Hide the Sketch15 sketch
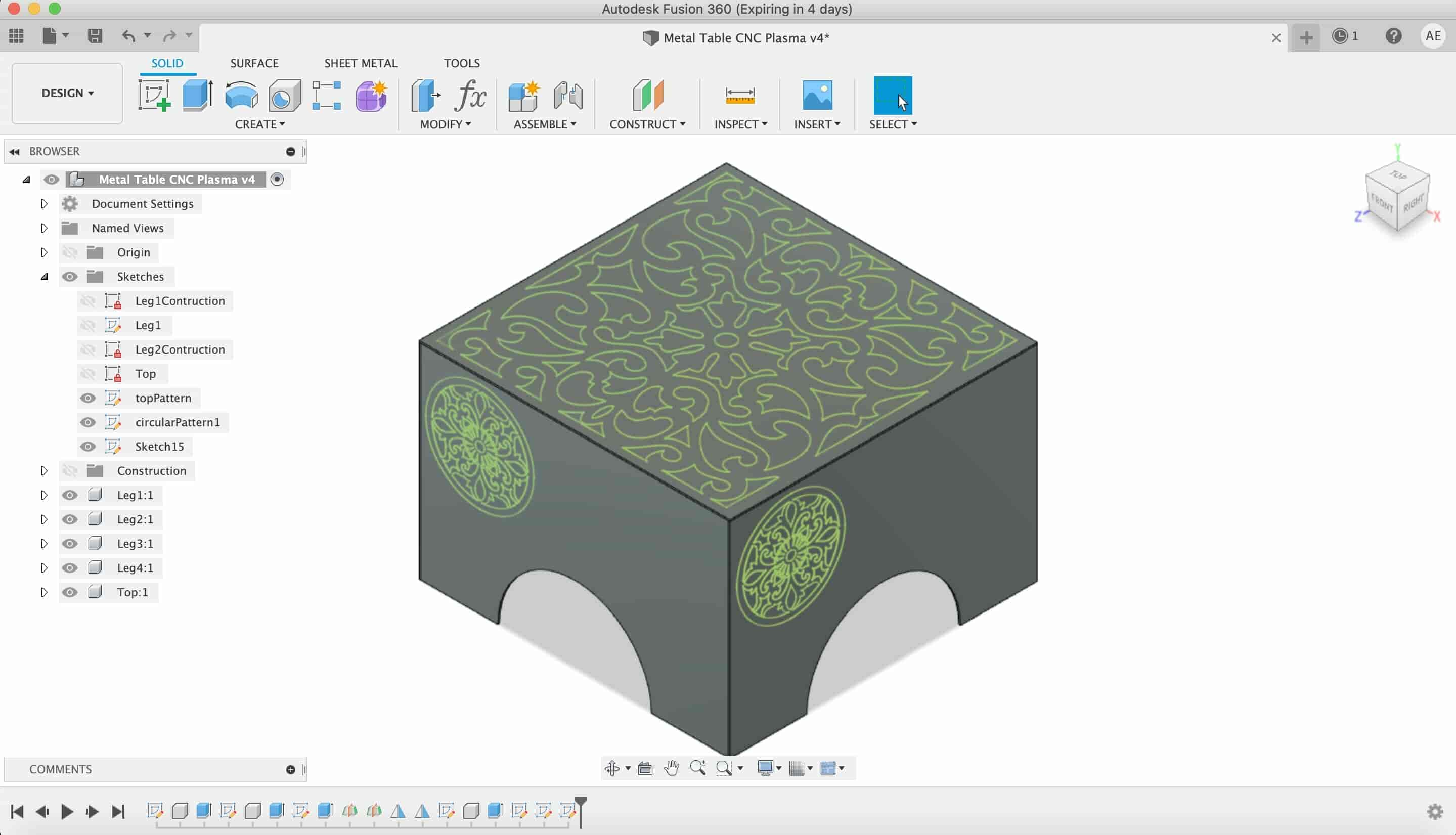The width and height of the screenshot is (1456, 835). tap(87, 446)
